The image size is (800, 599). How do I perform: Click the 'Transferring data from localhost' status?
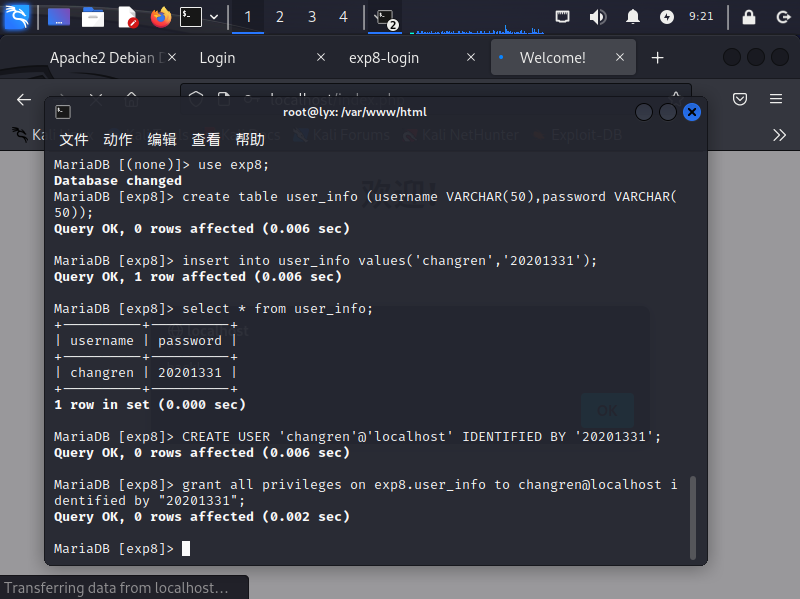[116, 588]
